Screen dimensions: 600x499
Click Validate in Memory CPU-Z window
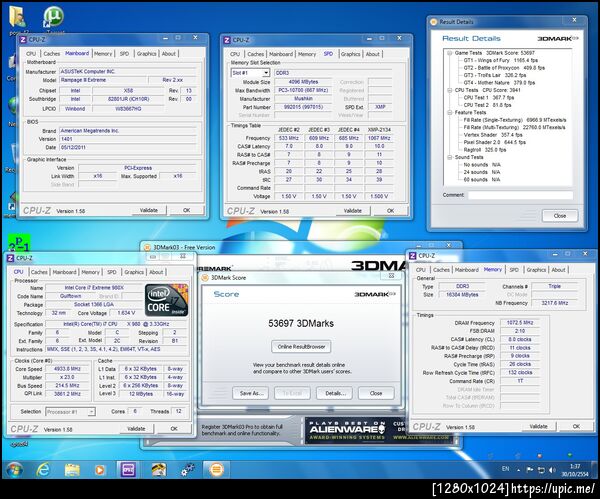(x=538, y=426)
